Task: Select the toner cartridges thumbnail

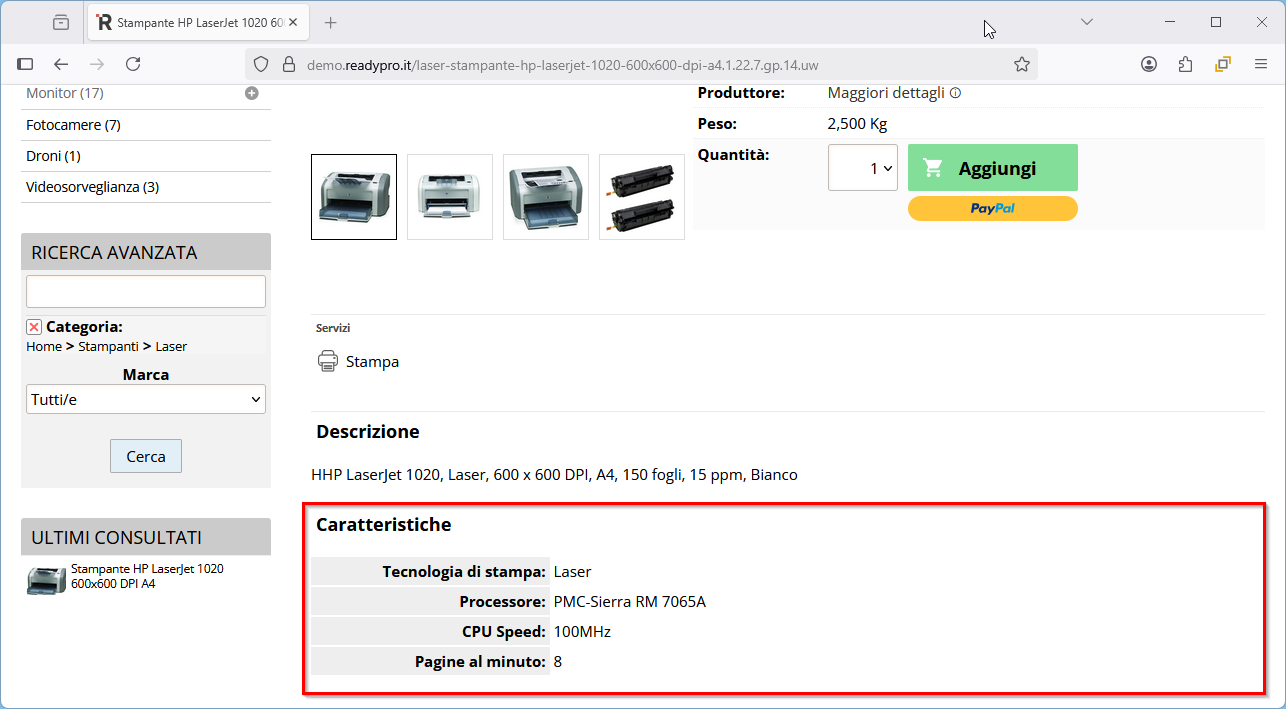Action: point(642,197)
